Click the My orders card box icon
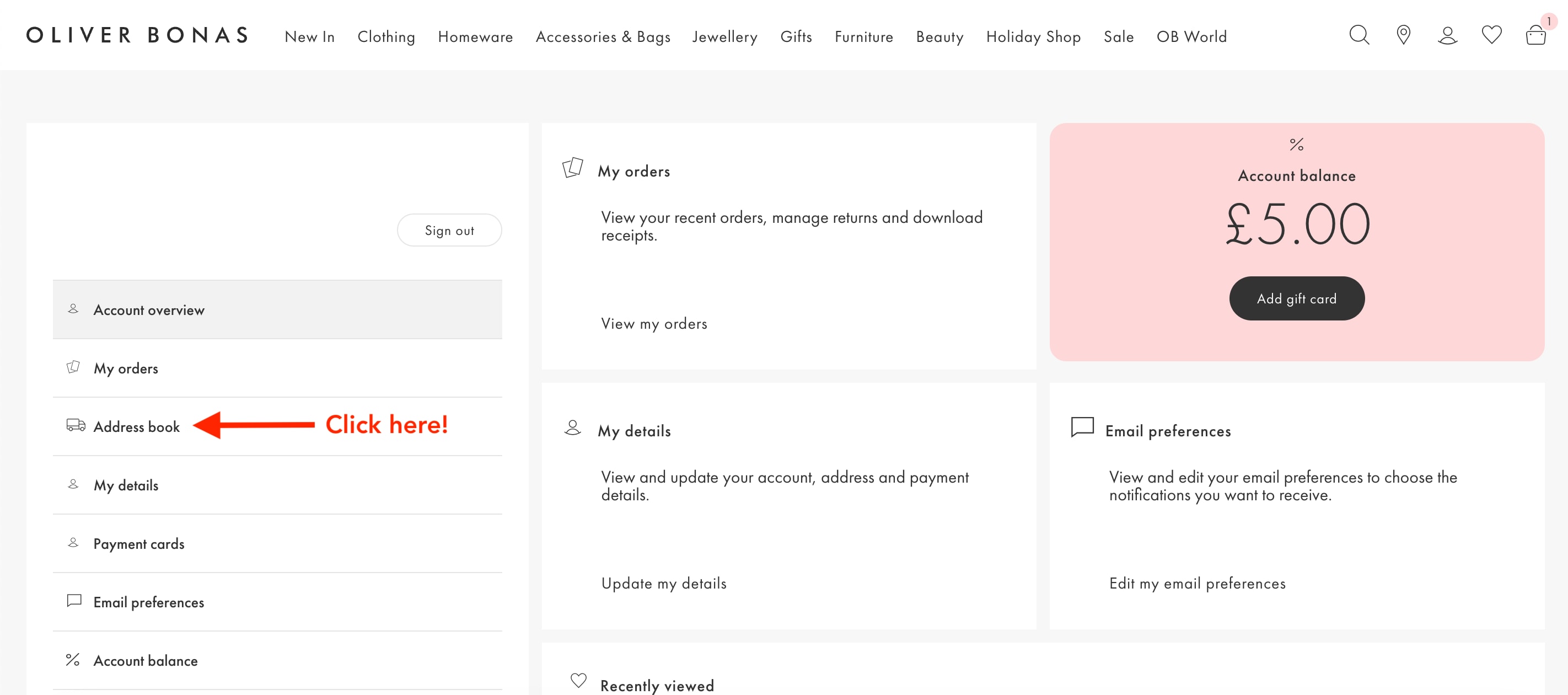This screenshot has height=695, width=1568. click(x=572, y=167)
